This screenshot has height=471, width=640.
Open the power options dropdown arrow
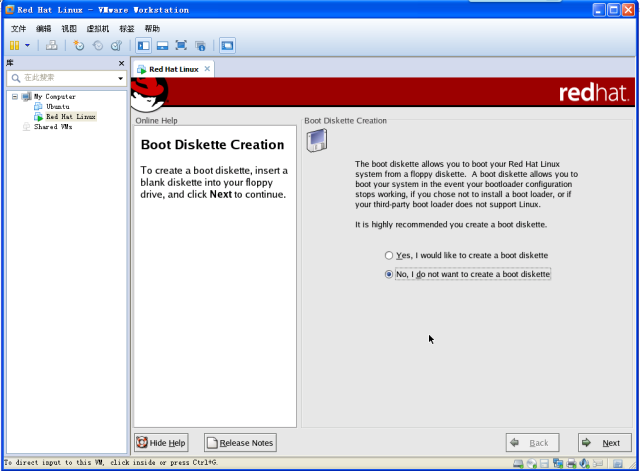tap(27, 45)
